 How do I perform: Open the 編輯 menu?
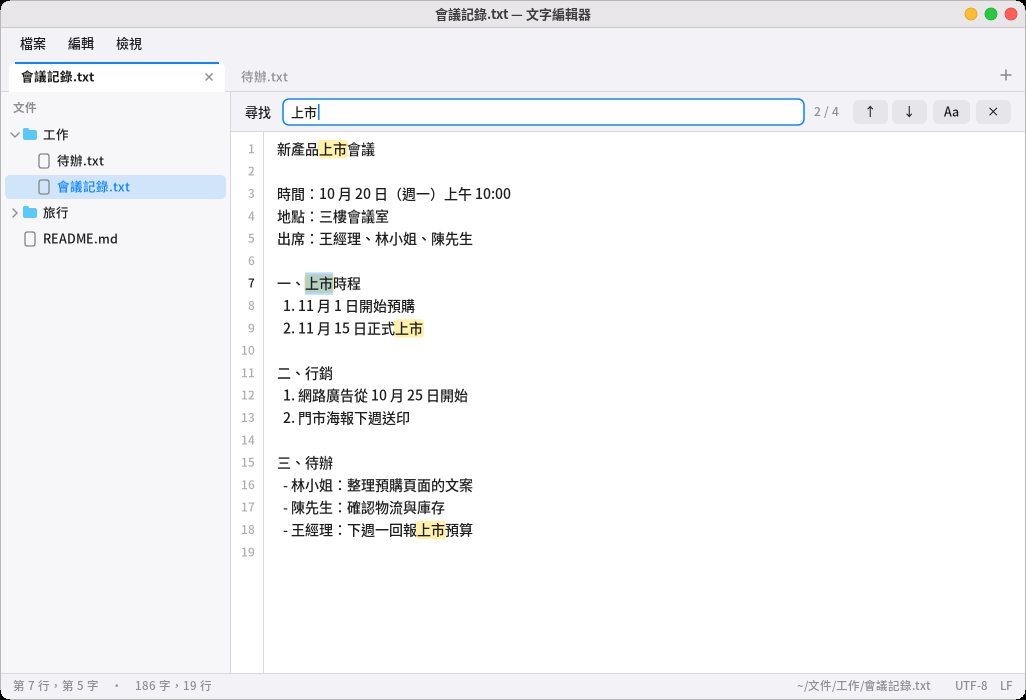81,44
